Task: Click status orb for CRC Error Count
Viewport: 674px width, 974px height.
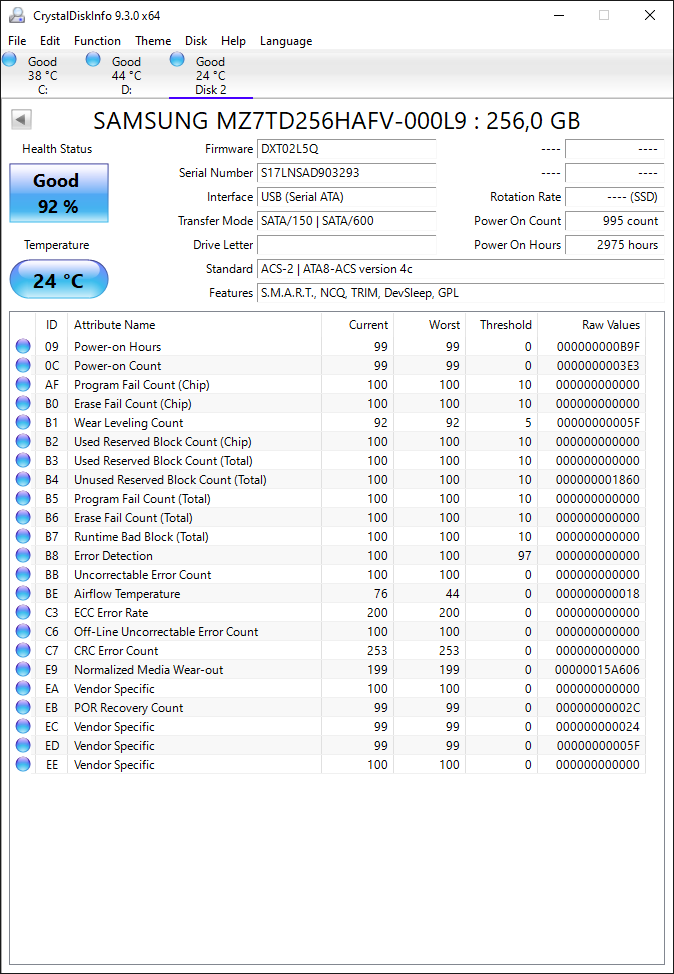Action: [23, 650]
